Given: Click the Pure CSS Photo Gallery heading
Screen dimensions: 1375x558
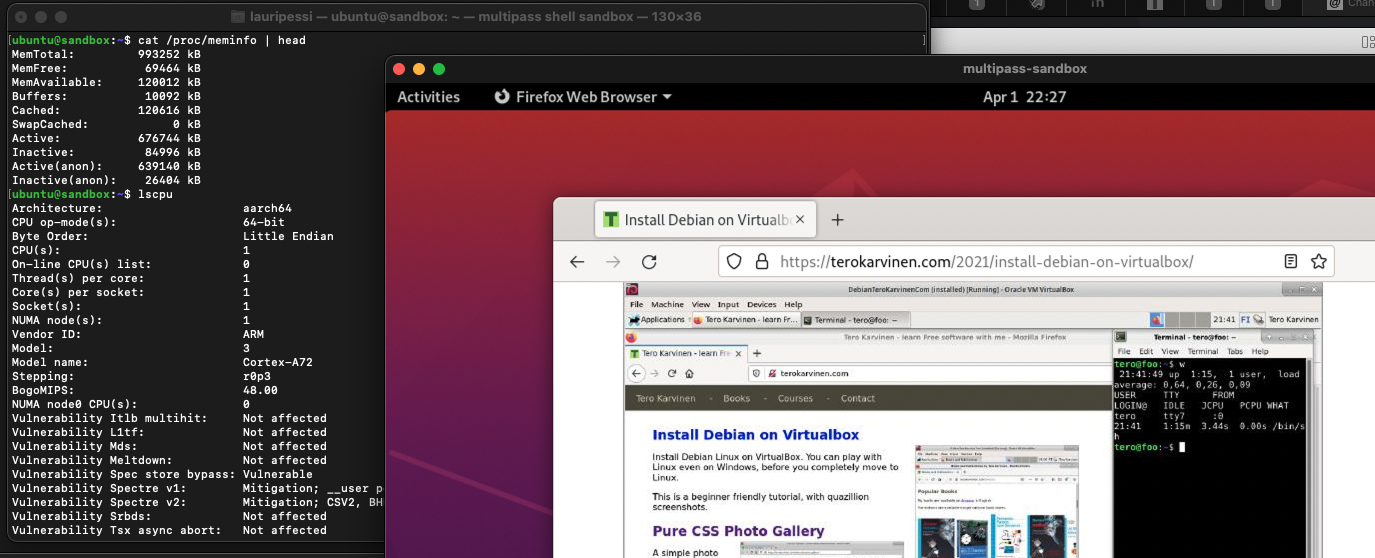Looking at the screenshot, I should [739, 531].
